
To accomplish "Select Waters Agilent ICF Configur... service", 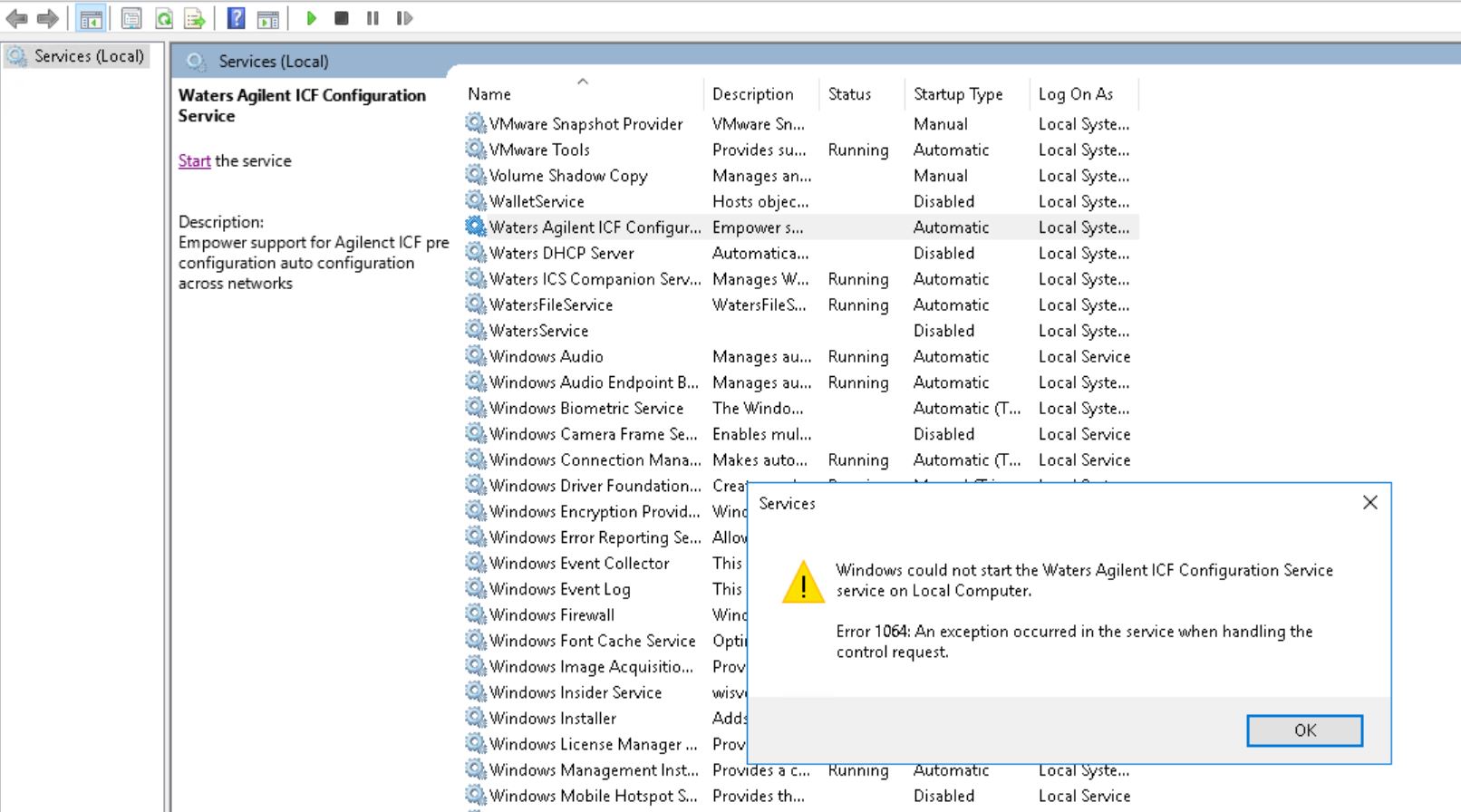I will [x=800, y=227].
